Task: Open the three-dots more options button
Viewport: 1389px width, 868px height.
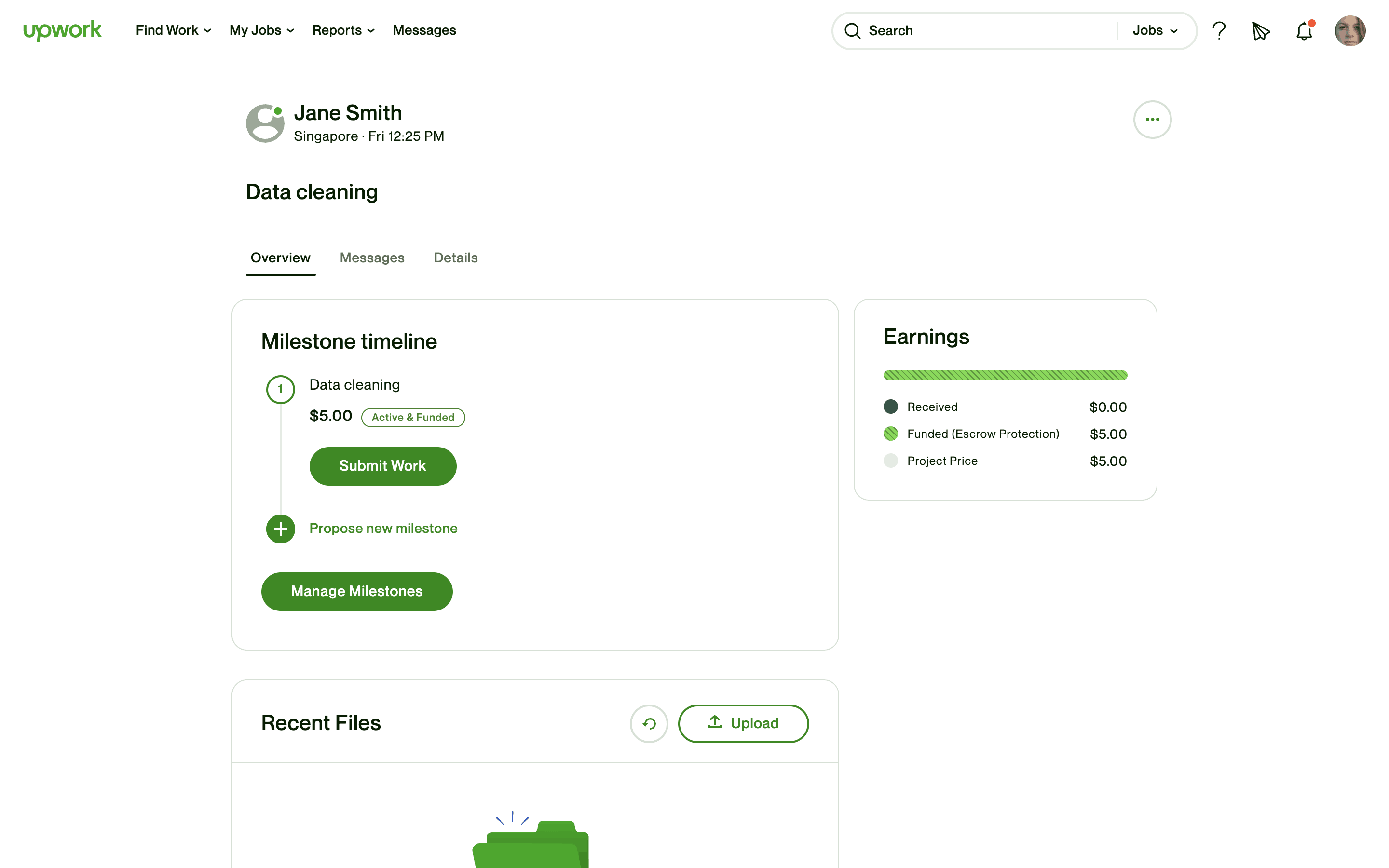Action: [1152, 120]
